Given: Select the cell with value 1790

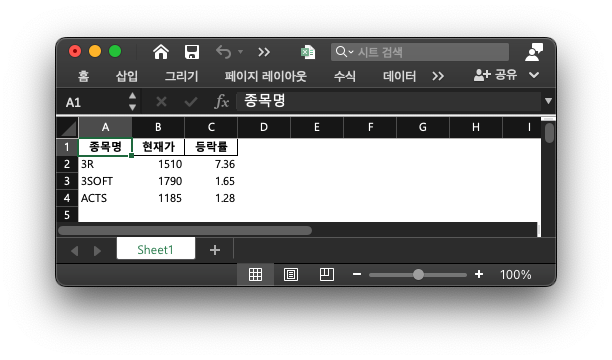Looking at the screenshot, I should coord(158,181).
